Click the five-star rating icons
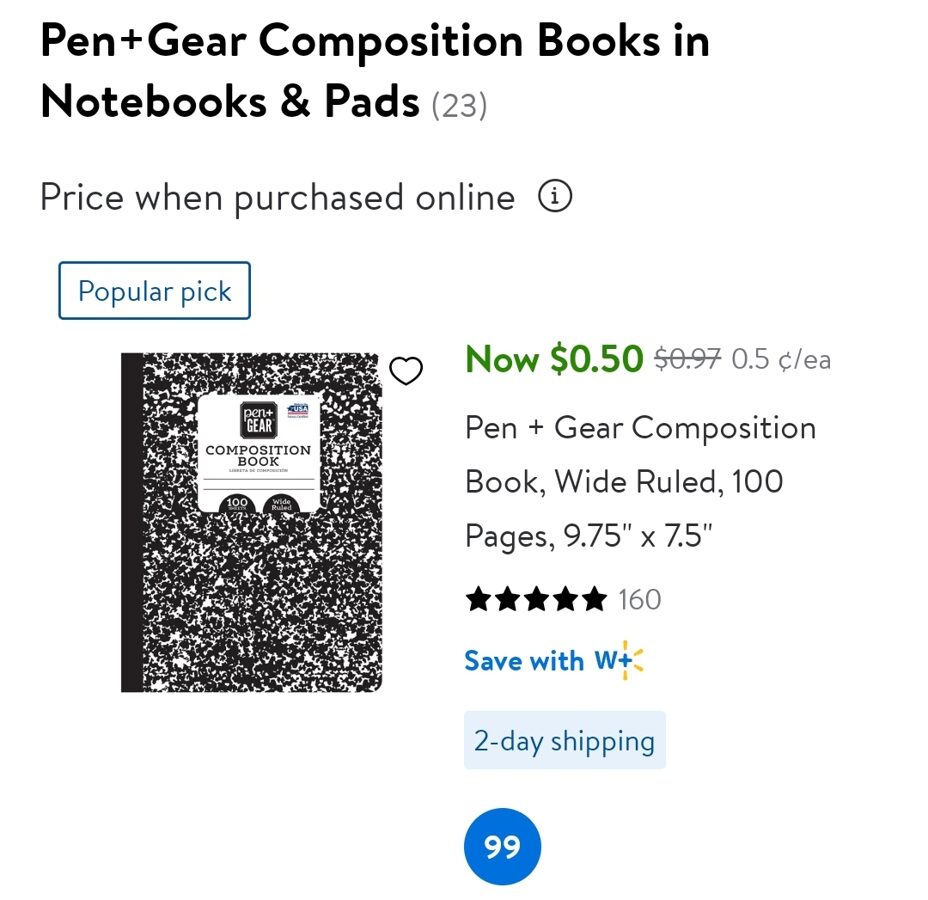The width and height of the screenshot is (928, 900). click(536, 599)
